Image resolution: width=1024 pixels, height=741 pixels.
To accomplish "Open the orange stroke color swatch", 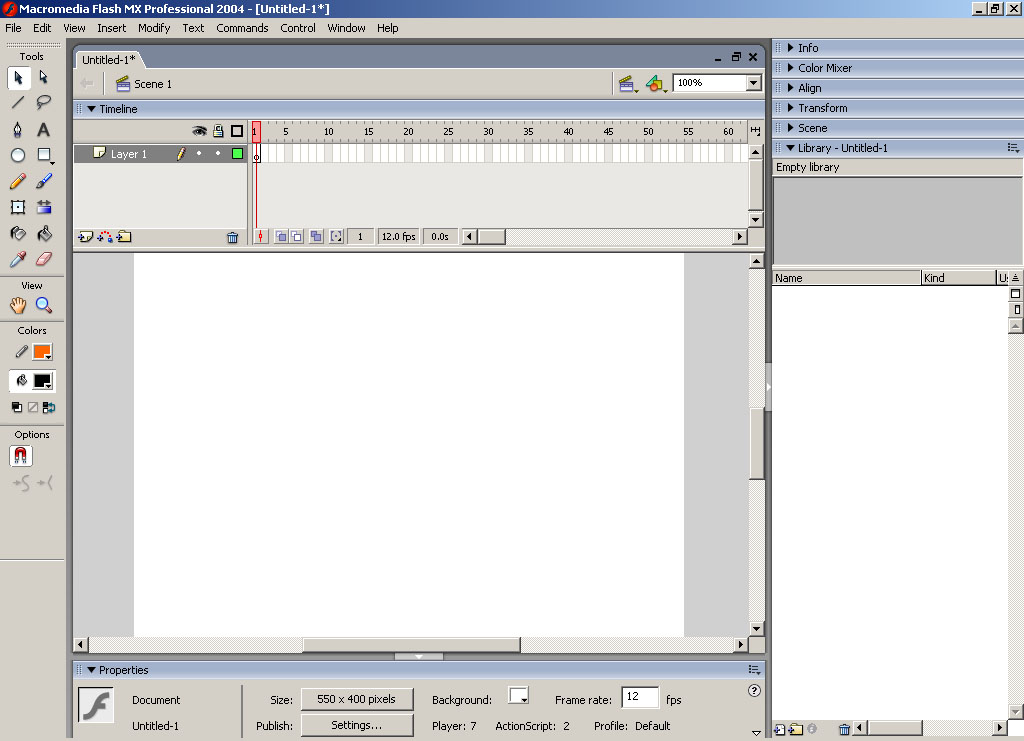I will click(x=41, y=352).
